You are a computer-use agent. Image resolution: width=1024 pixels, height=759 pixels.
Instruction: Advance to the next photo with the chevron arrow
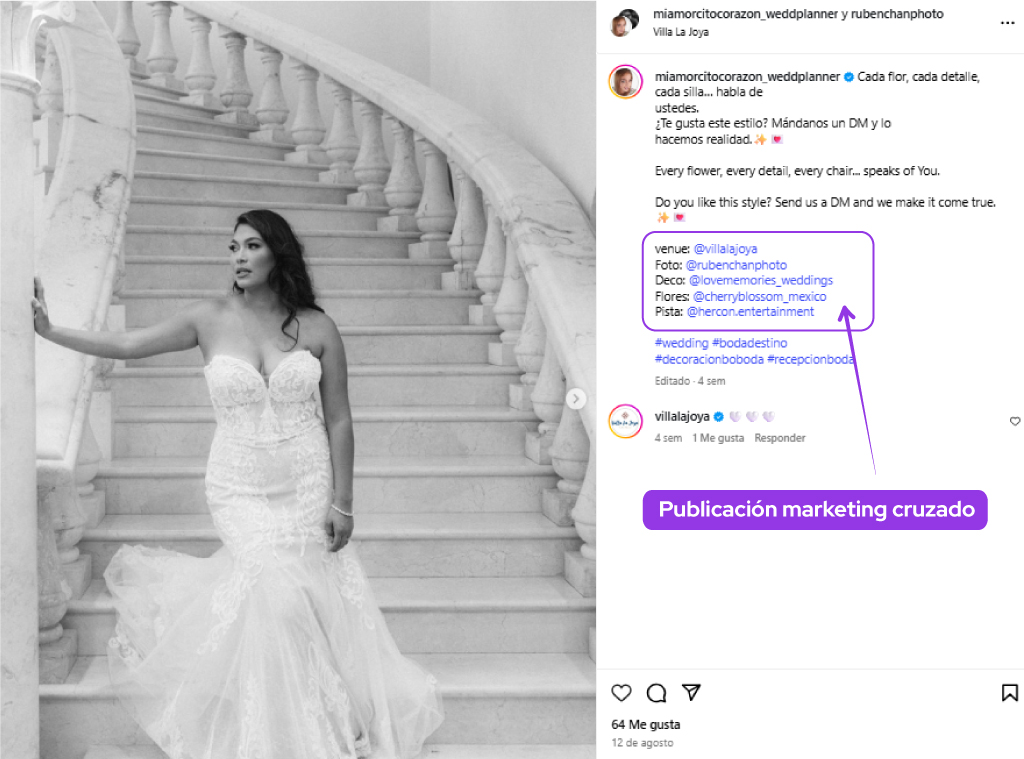pyautogui.click(x=576, y=398)
